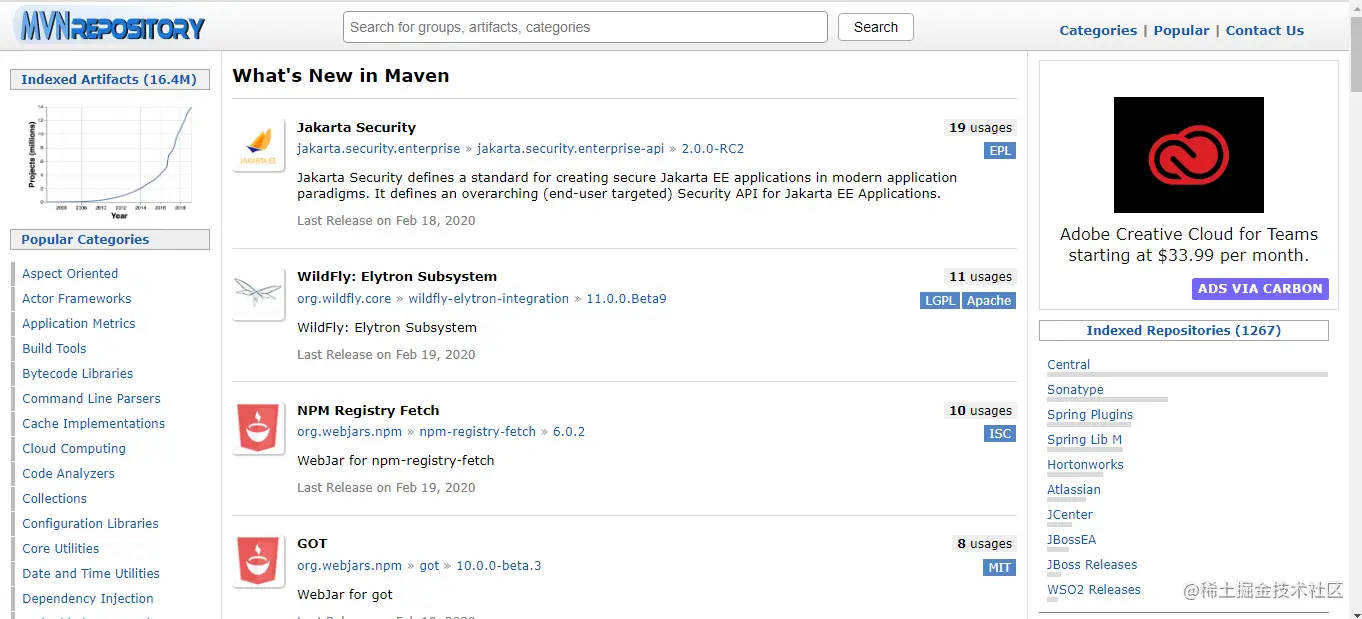Open the Jakarta Security artifact icon
1362x619 pixels.
click(x=259, y=146)
